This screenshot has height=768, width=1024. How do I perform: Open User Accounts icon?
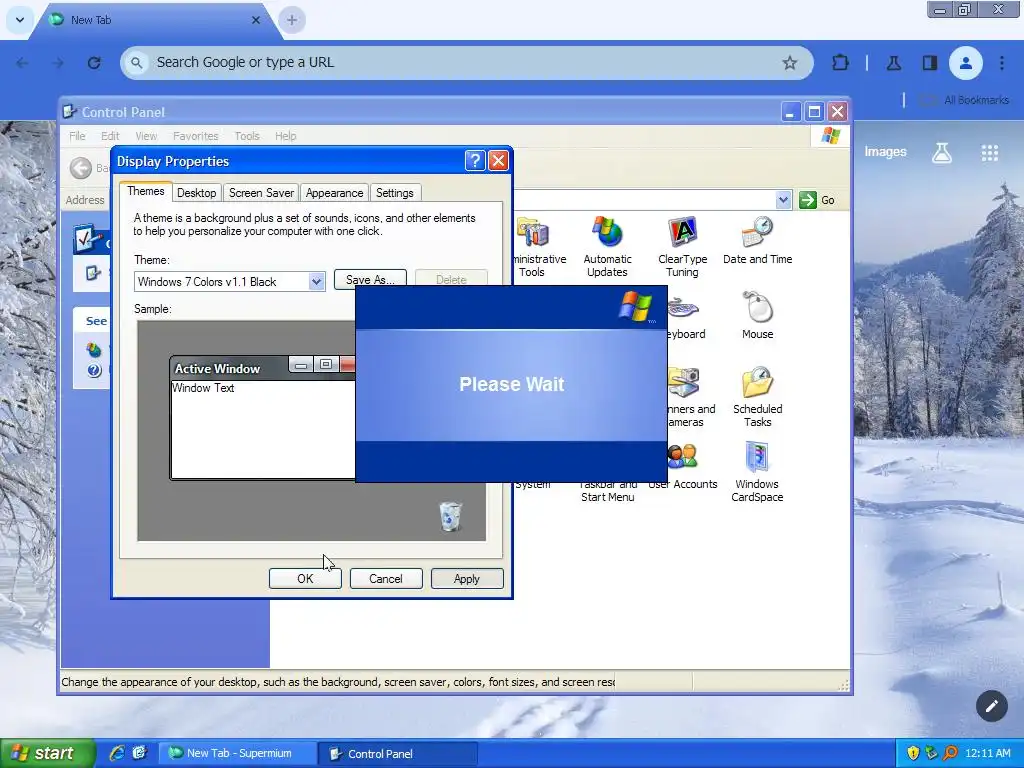pyautogui.click(x=682, y=466)
